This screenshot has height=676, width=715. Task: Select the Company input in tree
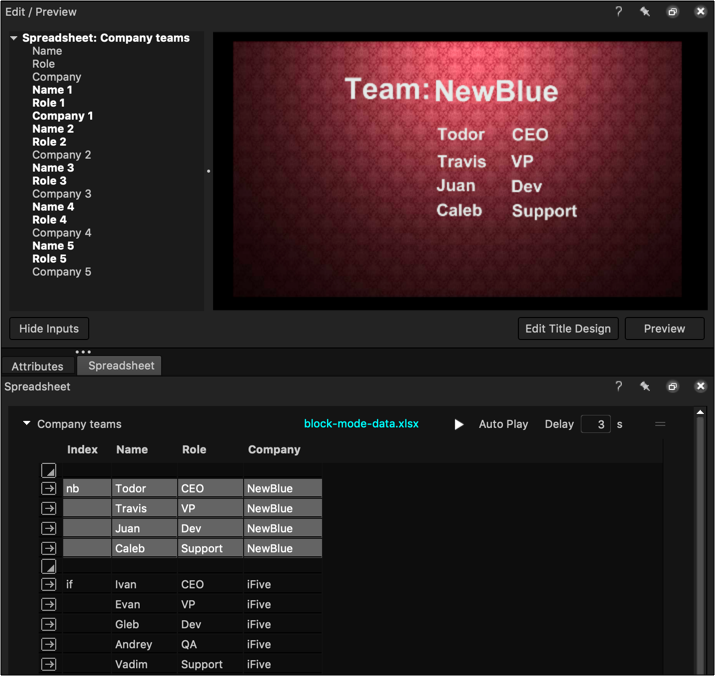(57, 77)
